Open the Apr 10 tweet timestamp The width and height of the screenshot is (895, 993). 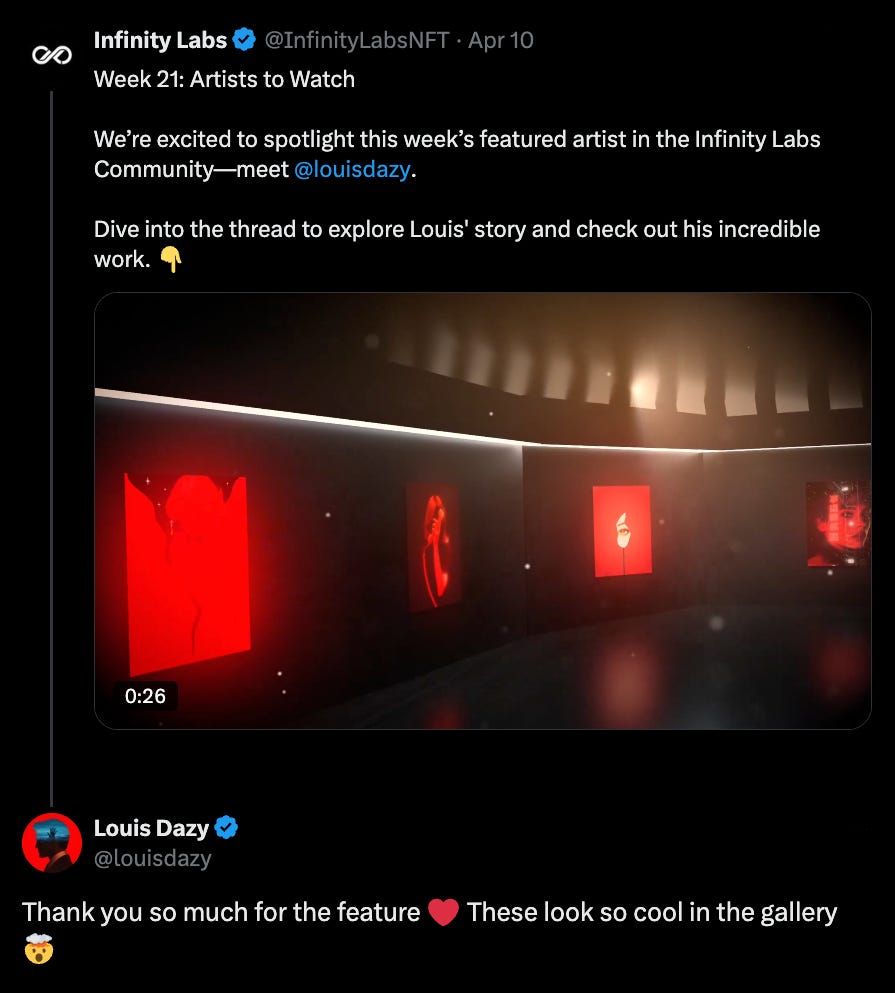pos(500,40)
